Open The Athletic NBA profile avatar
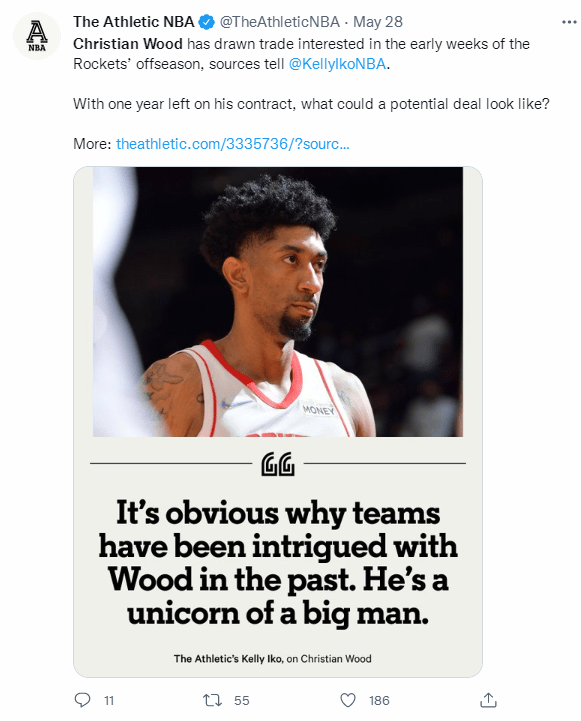This screenshot has width=581, height=721. pyautogui.click(x=37, y=36)
